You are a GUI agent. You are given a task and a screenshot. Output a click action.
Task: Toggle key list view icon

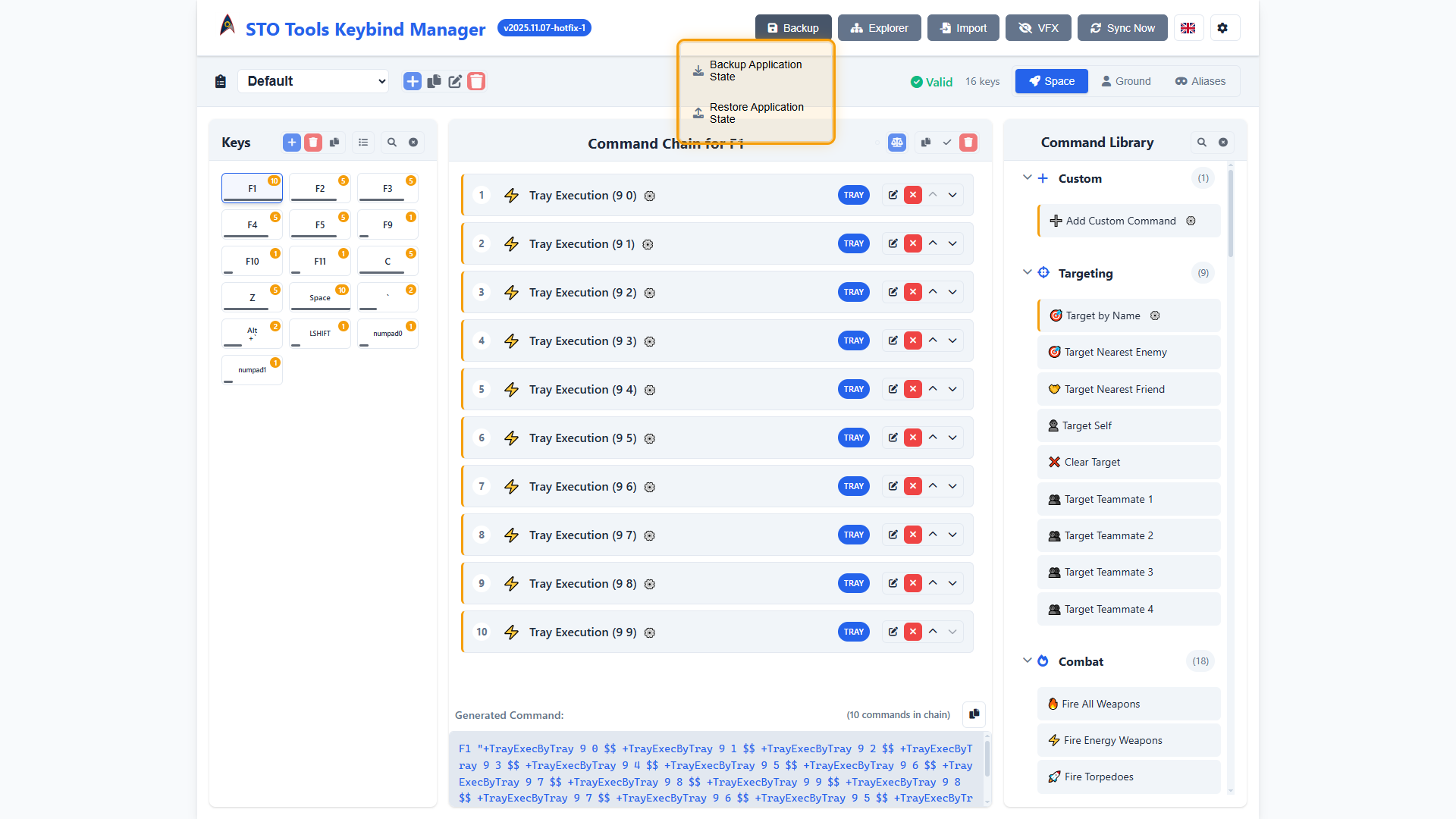[363, 143]
